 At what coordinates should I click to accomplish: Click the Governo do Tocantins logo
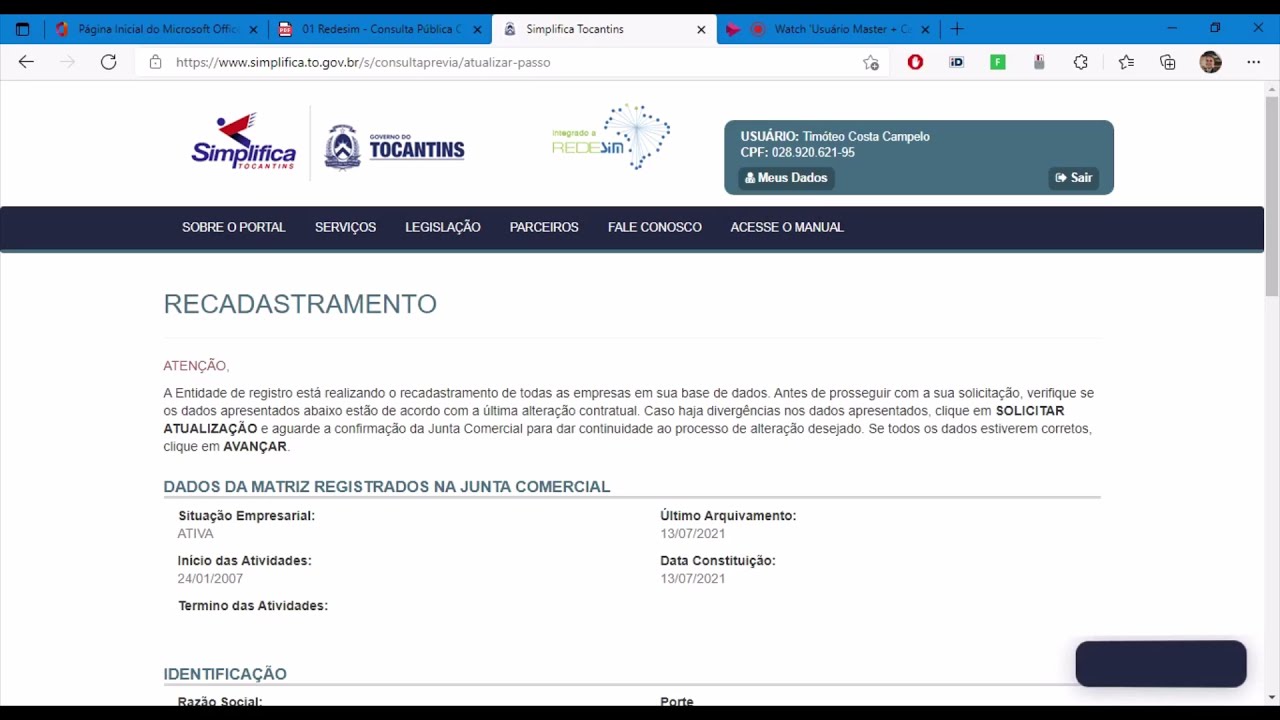point(394,147)
